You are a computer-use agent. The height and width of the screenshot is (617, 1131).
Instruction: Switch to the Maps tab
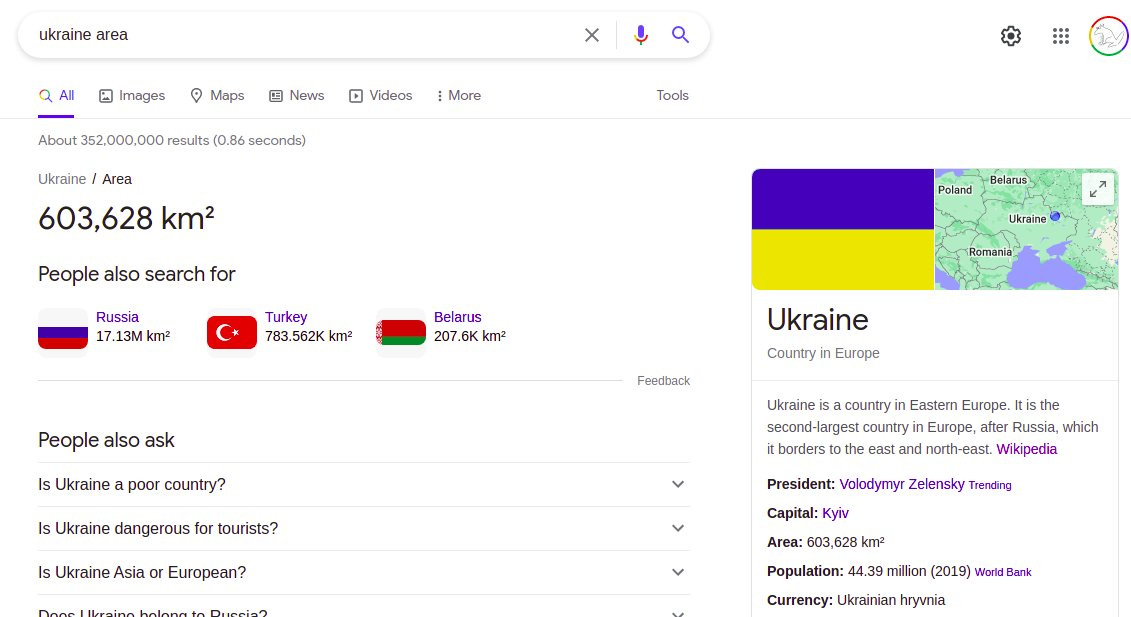pos(217,95)
